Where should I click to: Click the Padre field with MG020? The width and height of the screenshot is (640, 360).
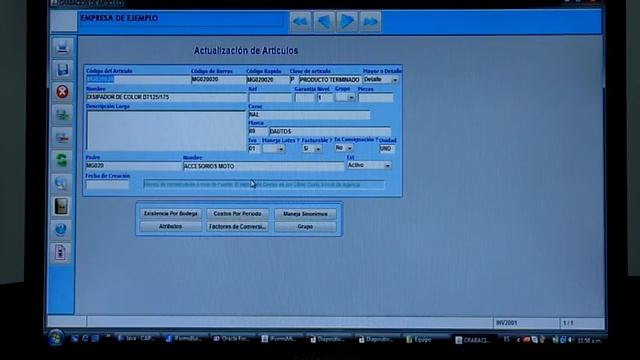(x=133, y=166)
